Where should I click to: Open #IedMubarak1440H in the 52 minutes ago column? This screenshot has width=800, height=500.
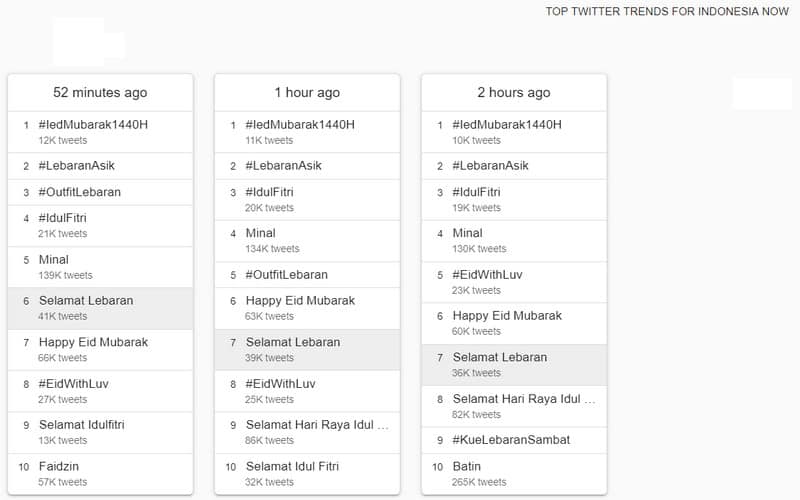click(x=92, y=125)
